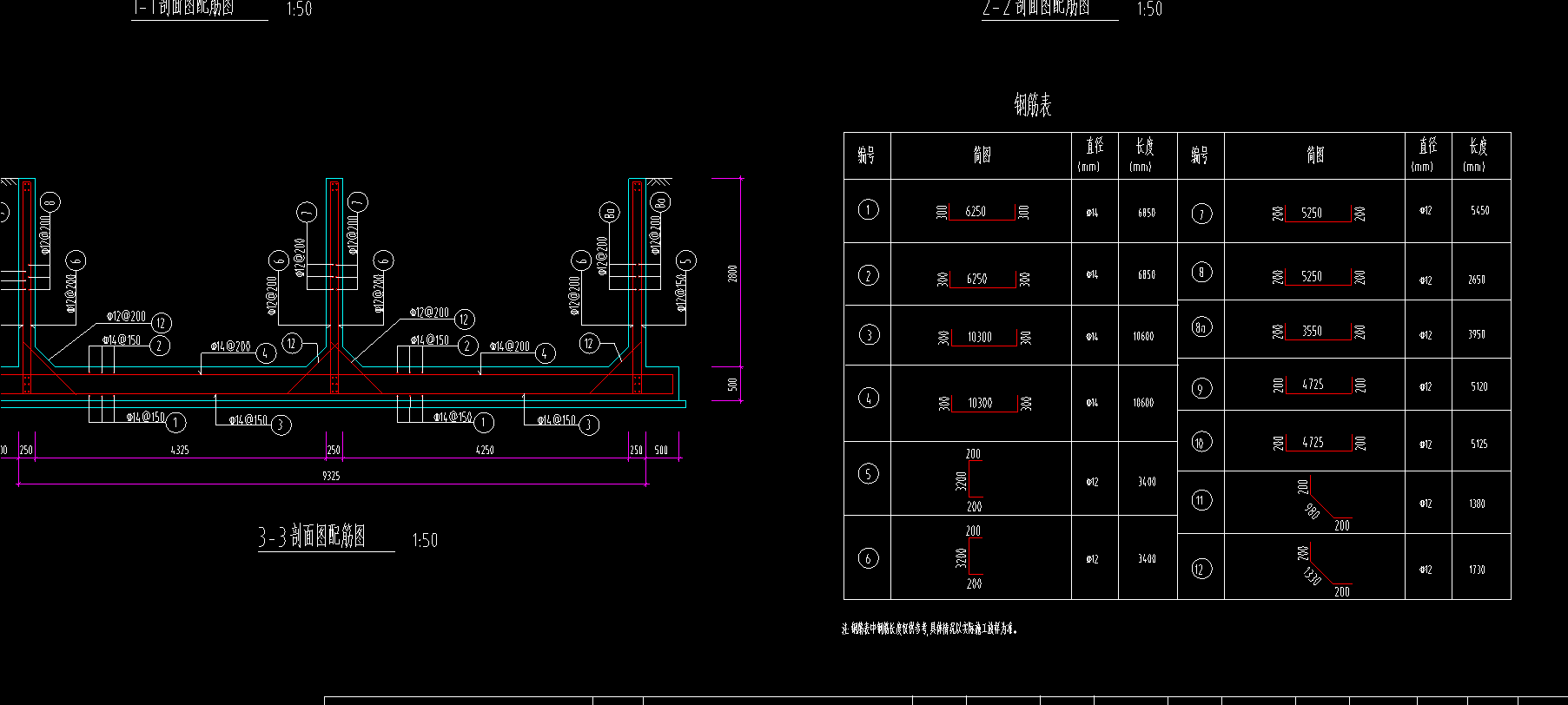
Task: Select length value 3950 in table
Action: 1477,334
